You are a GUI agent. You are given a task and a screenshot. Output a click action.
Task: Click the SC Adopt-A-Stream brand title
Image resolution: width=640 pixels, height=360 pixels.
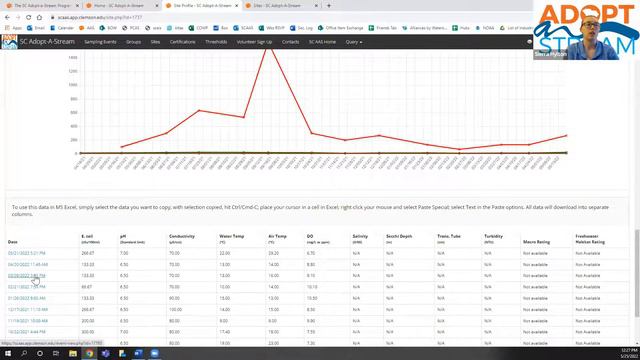point(47,42)
